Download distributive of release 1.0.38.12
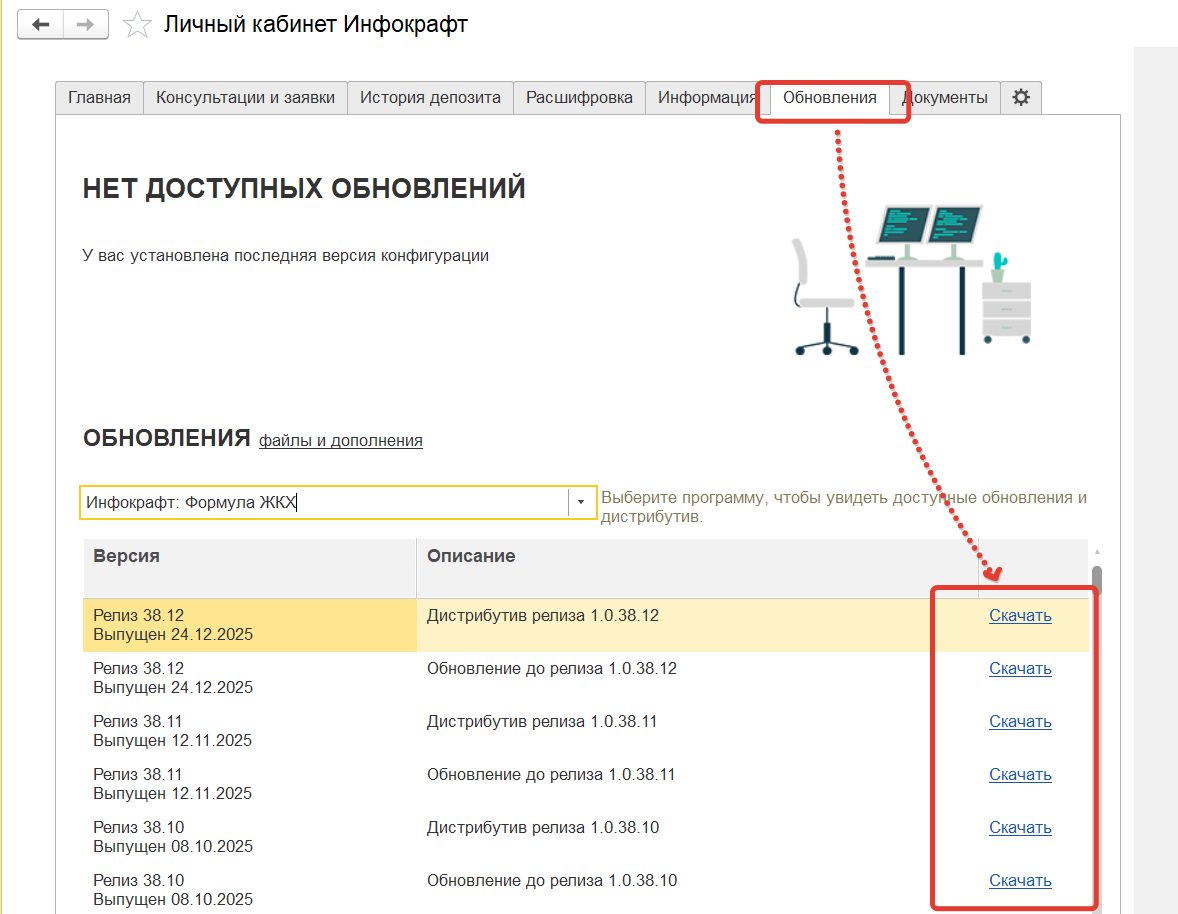Viewport: 1178px width, 914px height. [x=1020, y=616]
